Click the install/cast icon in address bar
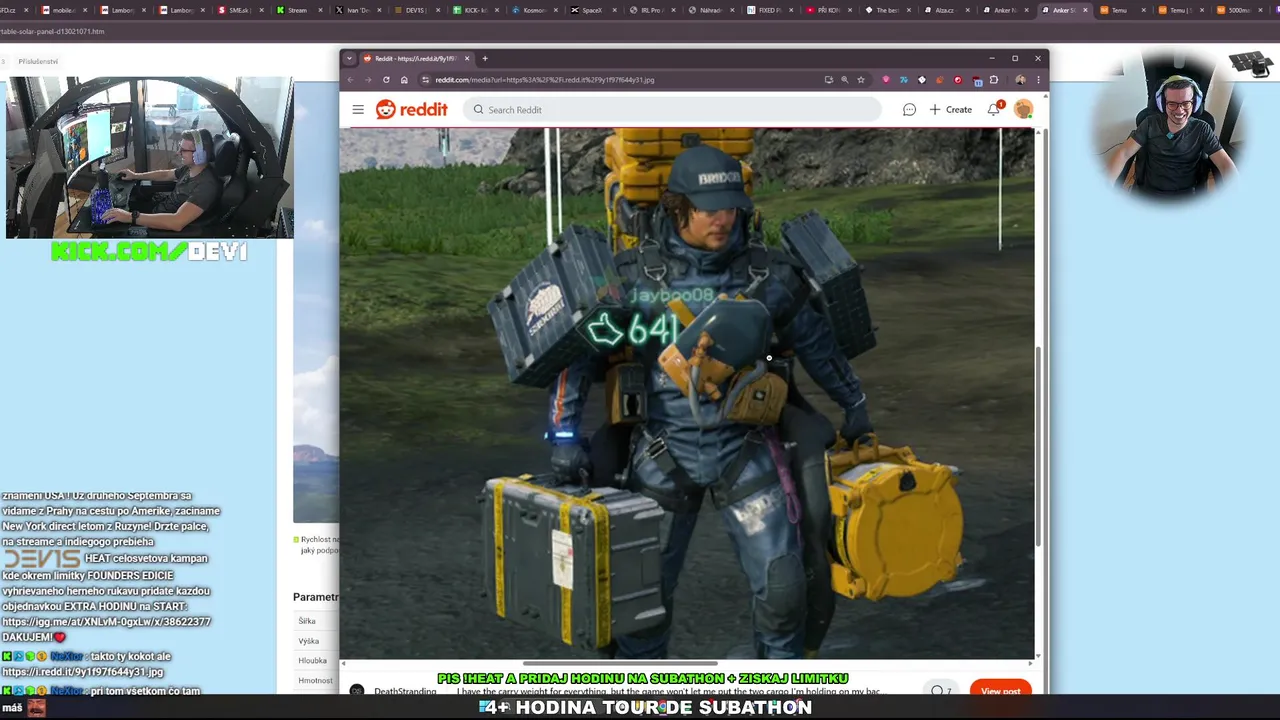Image resolution: width=1280 pixels, height=720 pixels. [828, 80]
